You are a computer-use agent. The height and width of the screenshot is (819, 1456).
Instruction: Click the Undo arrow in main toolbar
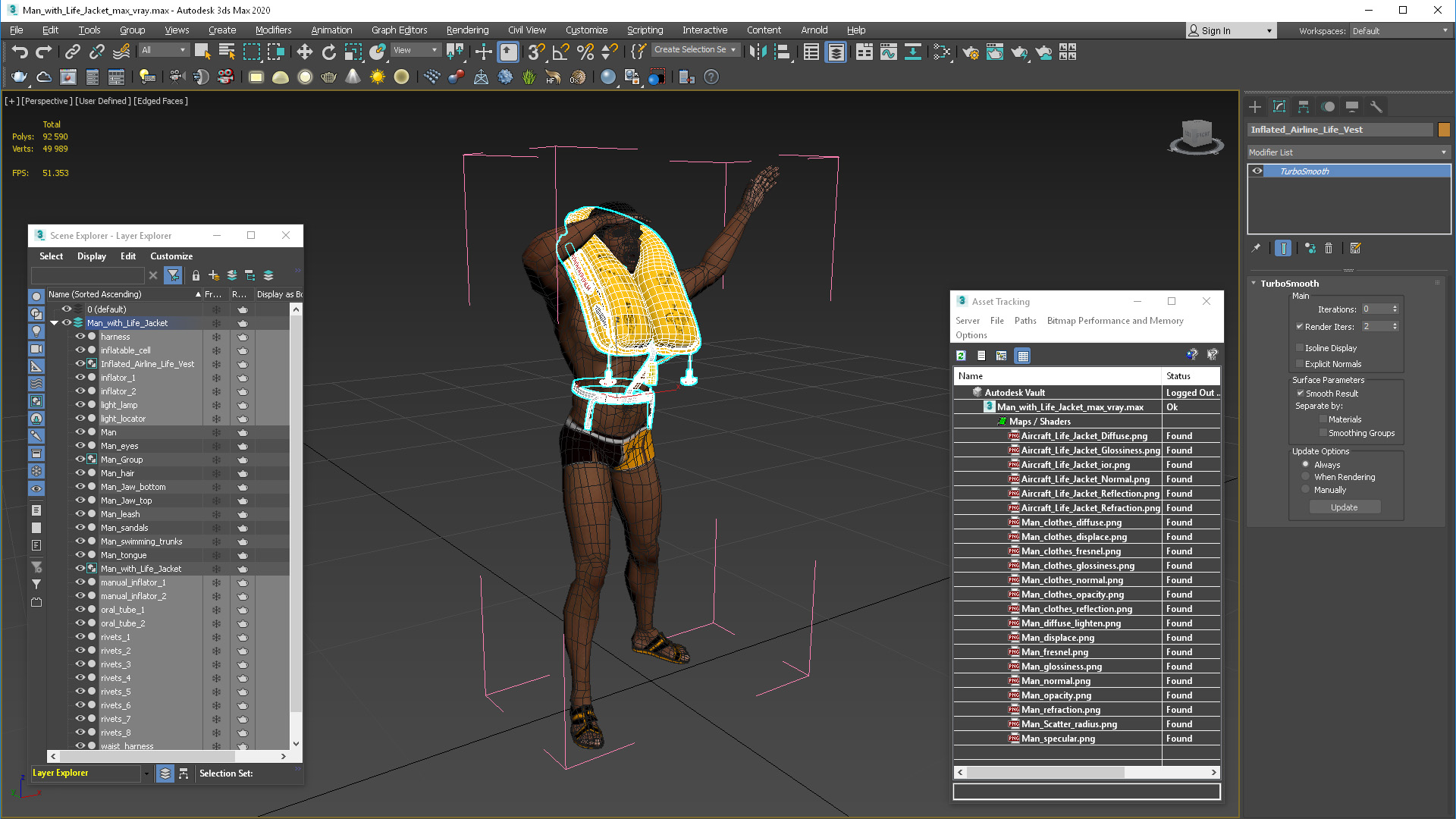[x=20, y=52]
